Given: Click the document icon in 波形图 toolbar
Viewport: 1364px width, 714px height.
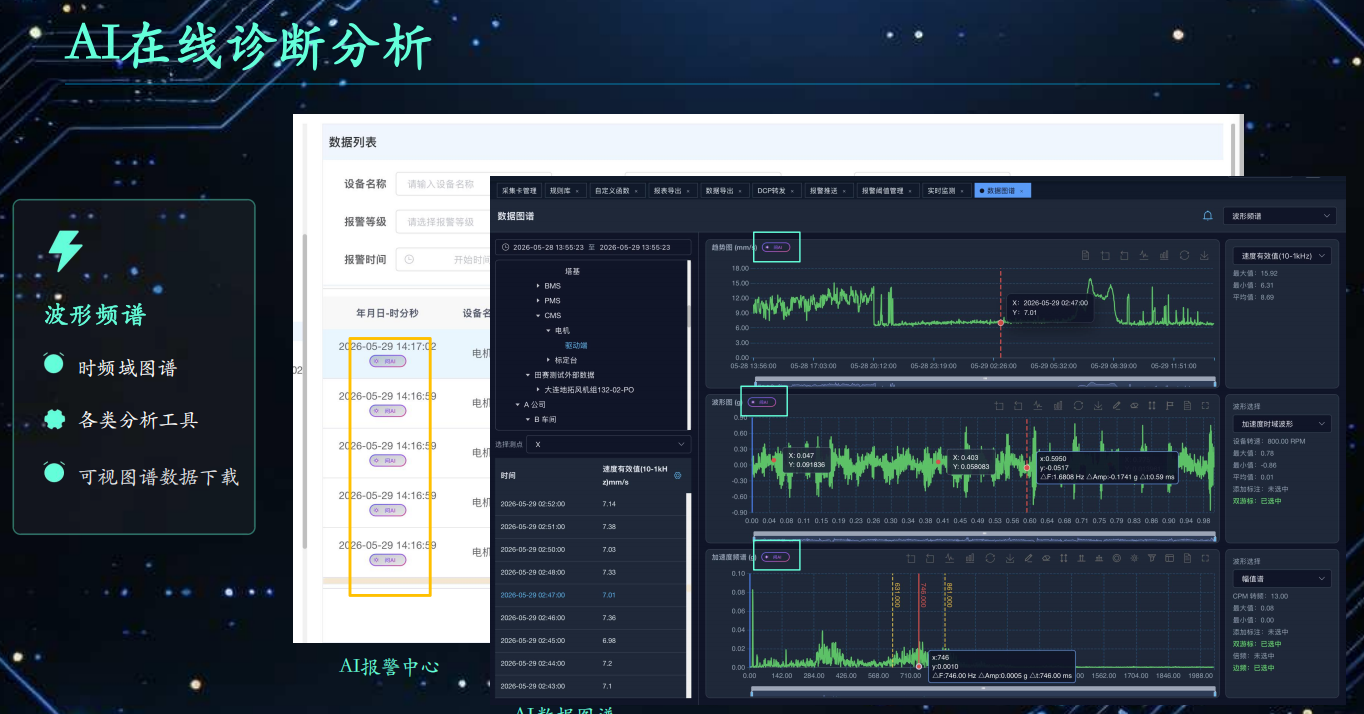Looking at the screenshot, I should [1188, 405].
